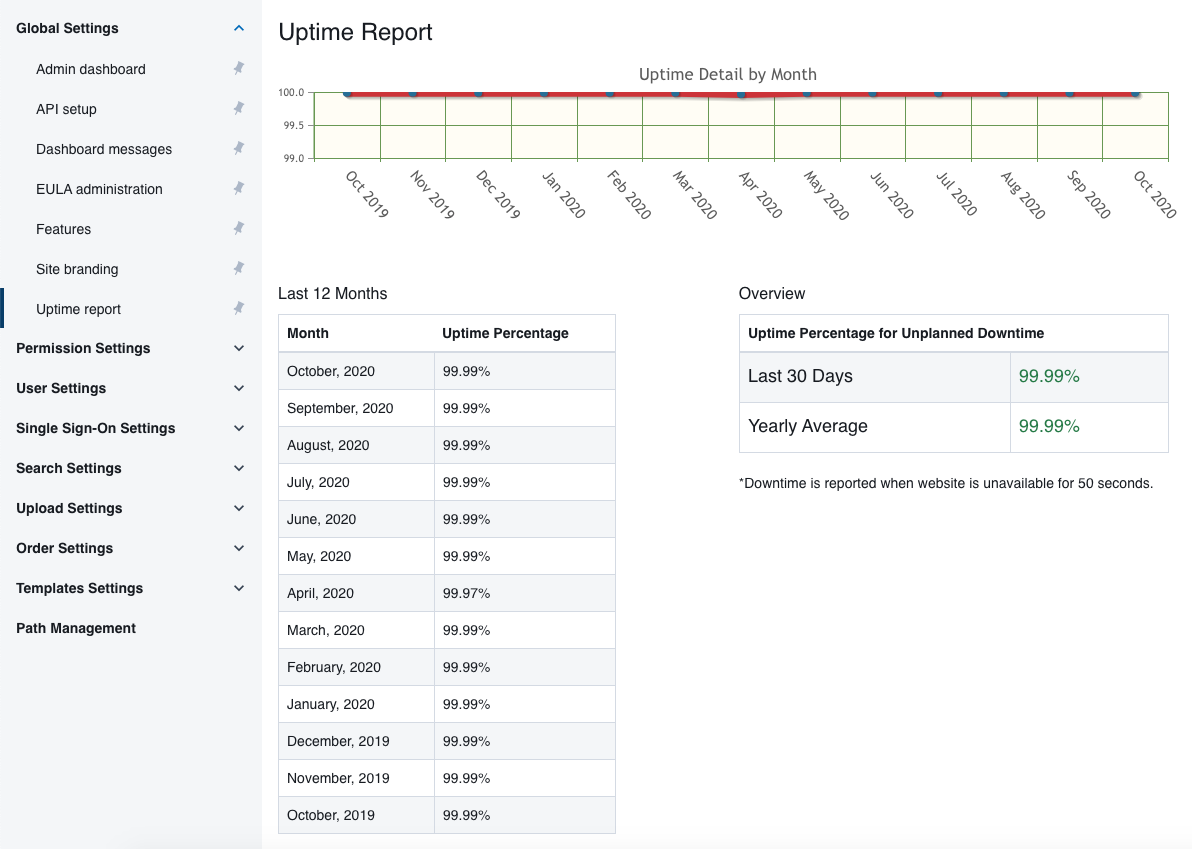Click the Apr 2020 chart data point
The height and width of the screenshot is (849, 1192).
click(x=741, y=95)
